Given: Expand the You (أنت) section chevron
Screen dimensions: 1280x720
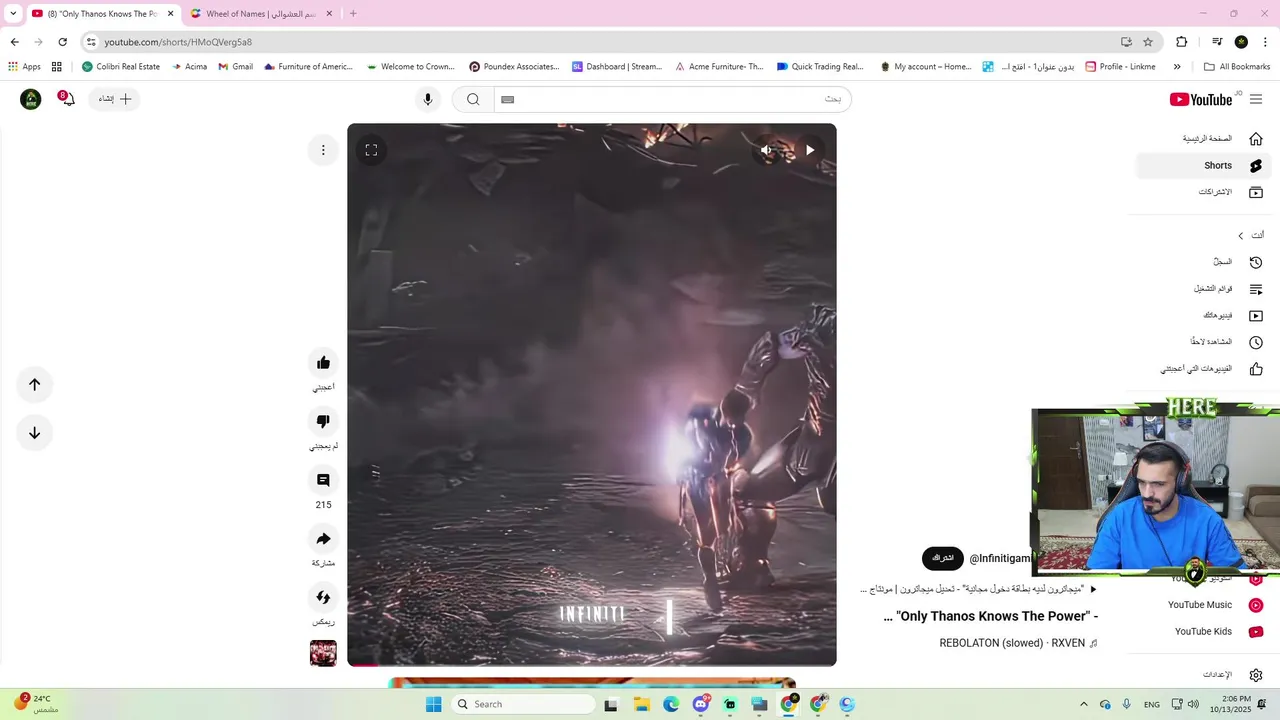Looking at the screenshot, I should pos(1241,236).
